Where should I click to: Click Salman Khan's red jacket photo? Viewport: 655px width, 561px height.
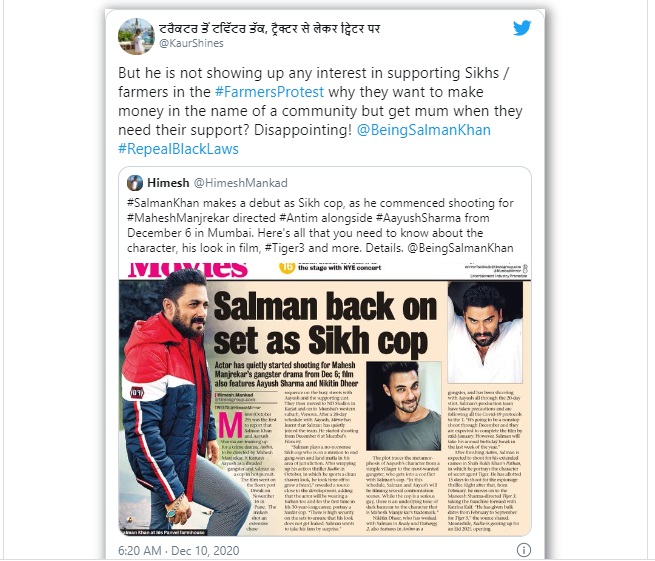(167, 403)
